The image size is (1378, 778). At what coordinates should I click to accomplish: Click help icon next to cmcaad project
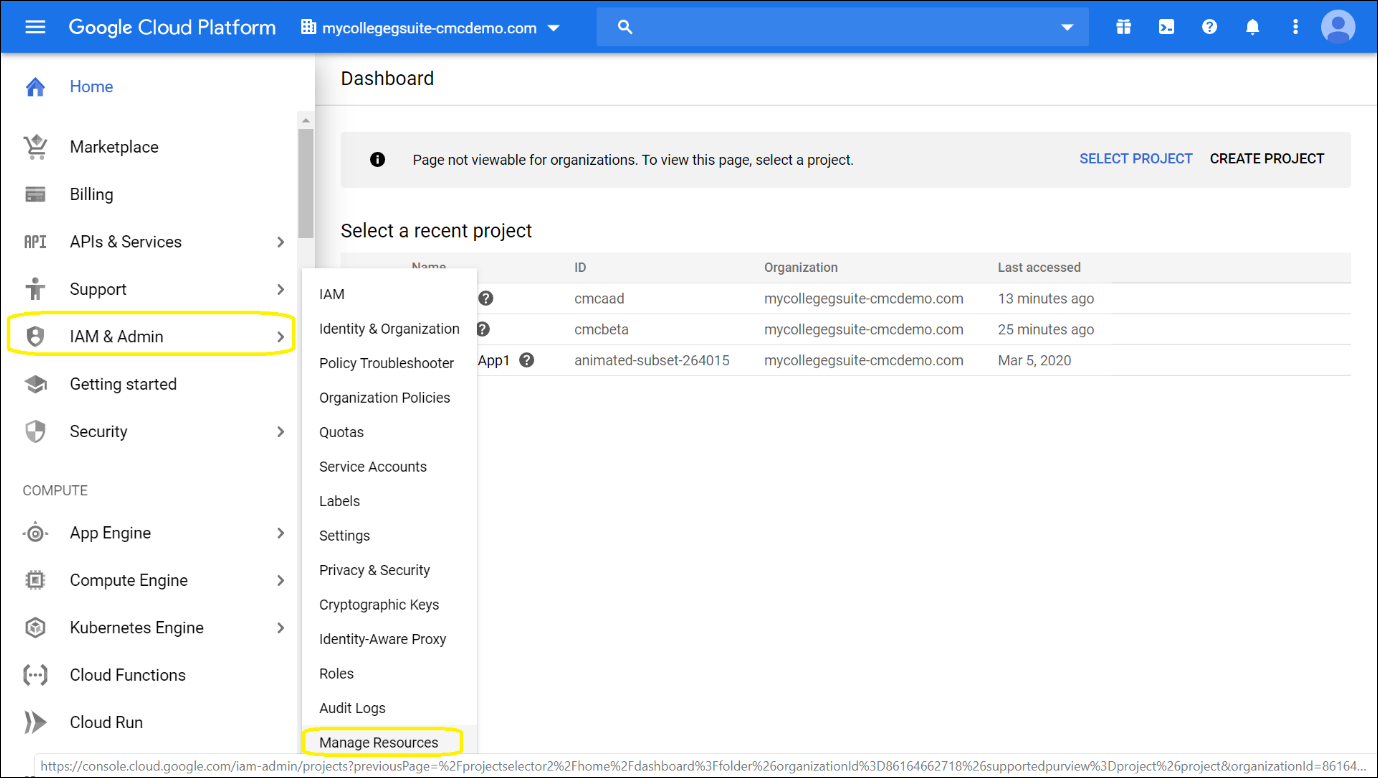486,298
